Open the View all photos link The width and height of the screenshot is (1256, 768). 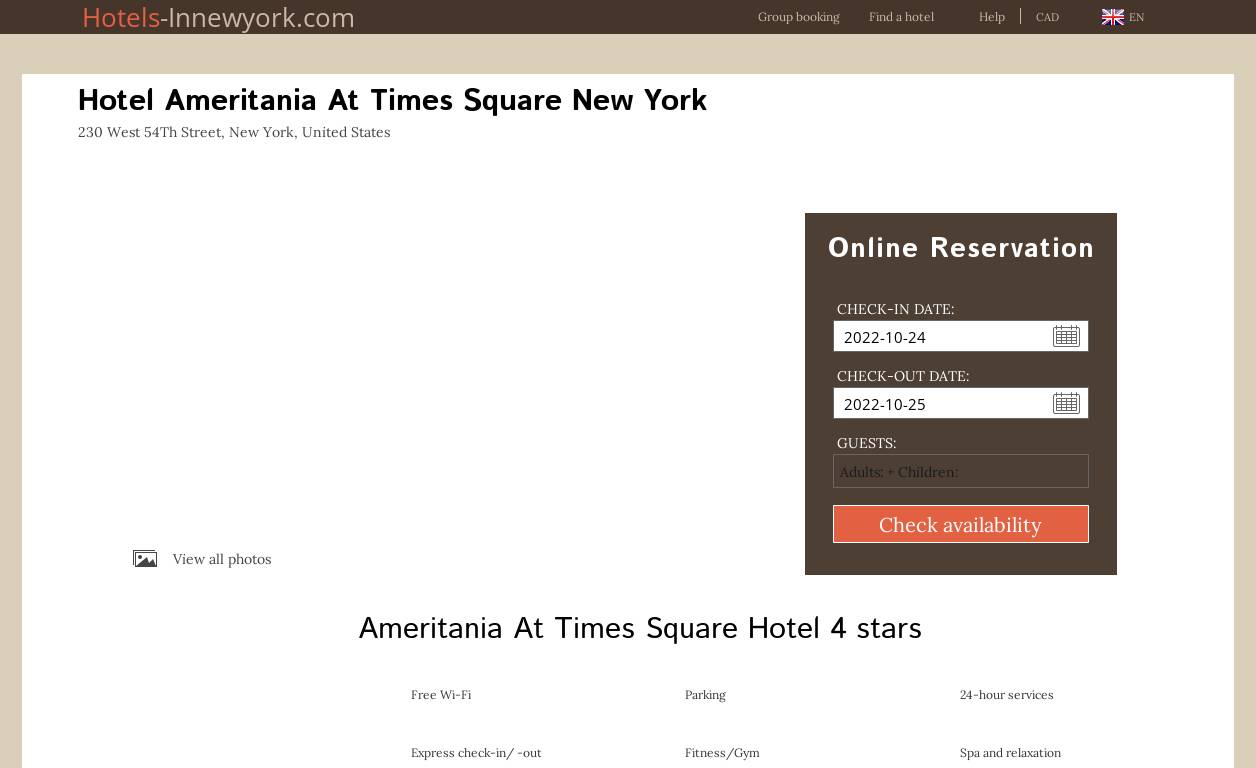coord(221,559)
